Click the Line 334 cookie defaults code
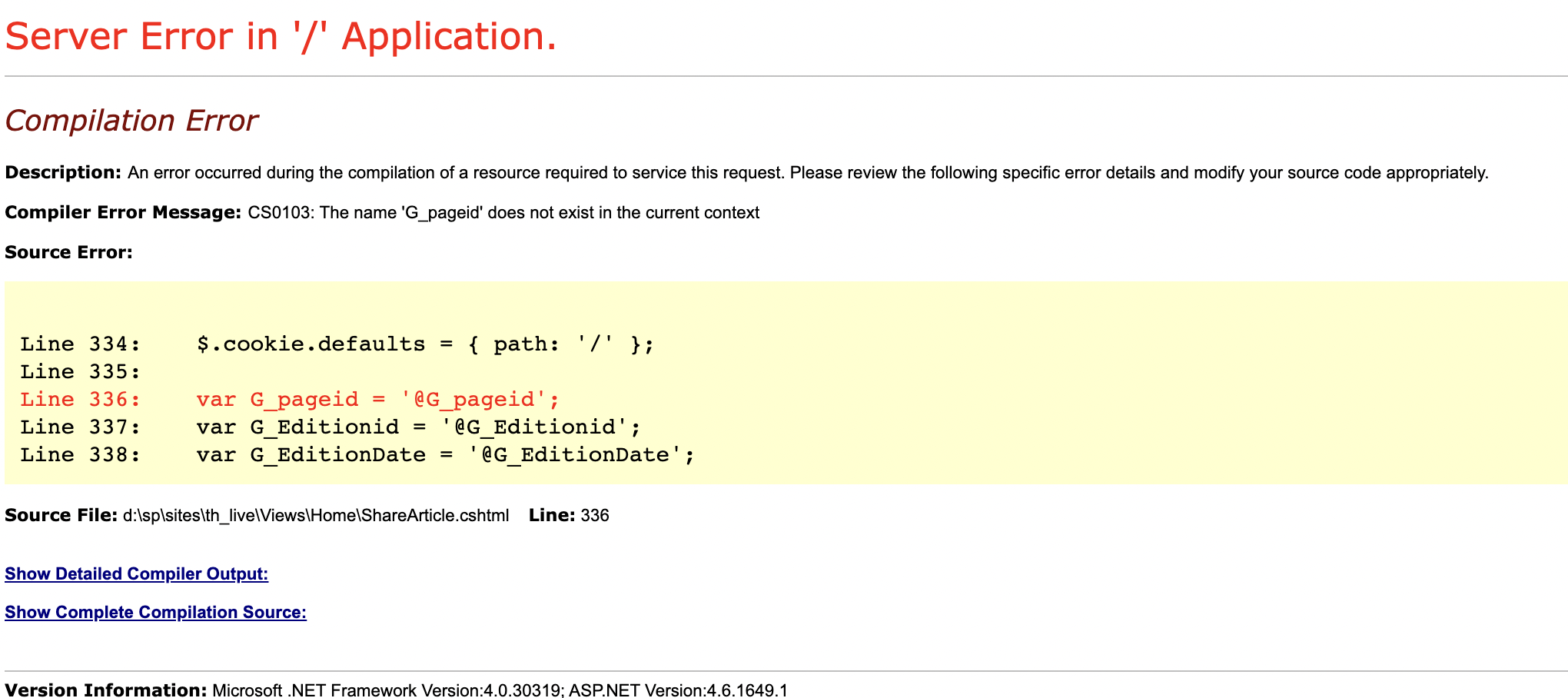 pos(424,344)
